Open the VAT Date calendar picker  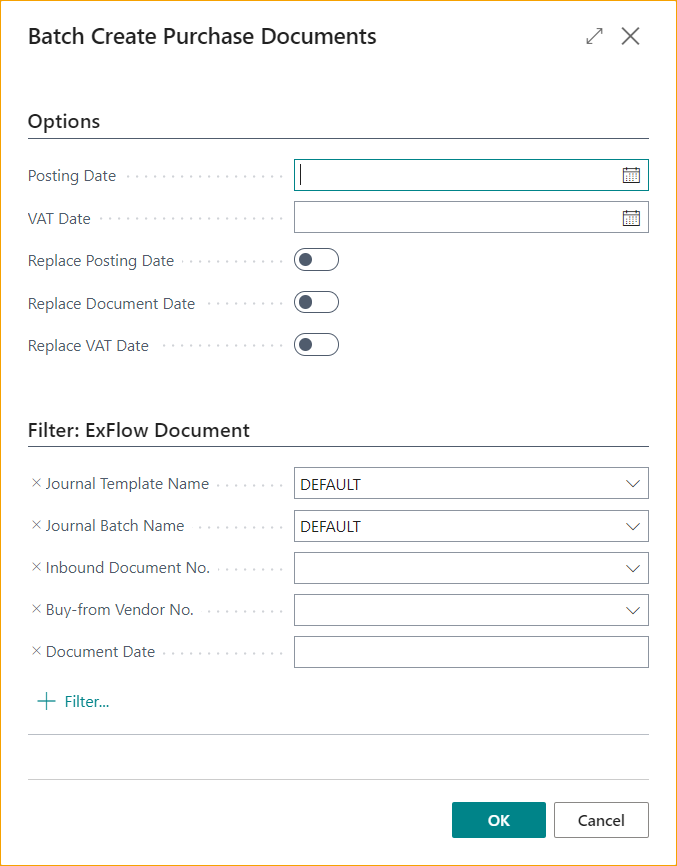tap(631, 218)
